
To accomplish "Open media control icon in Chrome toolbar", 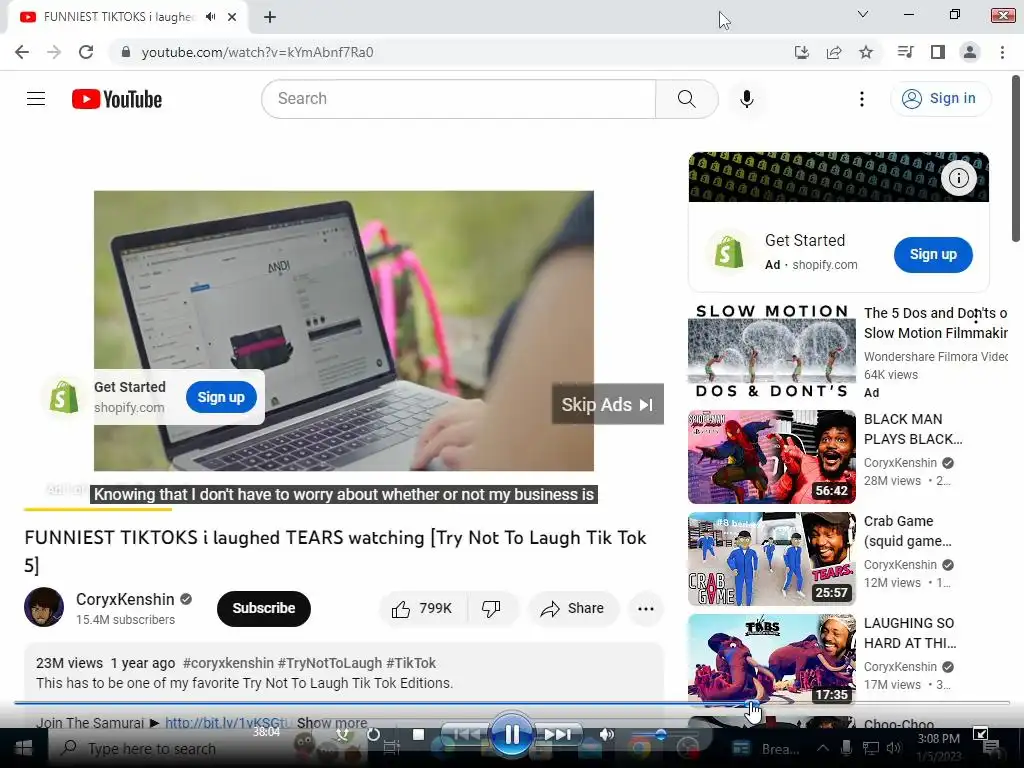I will point(905,52).
